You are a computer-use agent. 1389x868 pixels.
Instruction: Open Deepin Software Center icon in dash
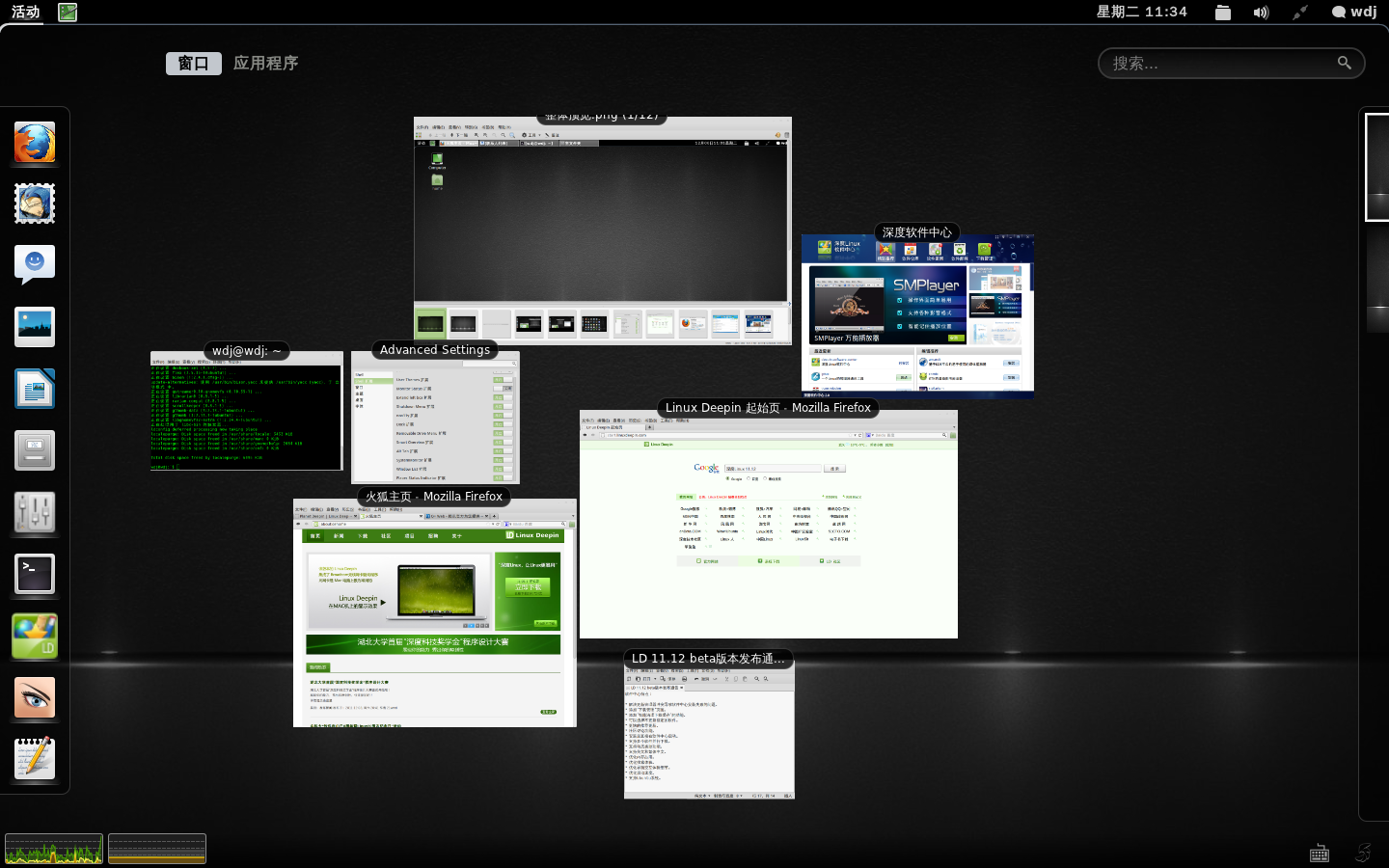pyautogui.click(x=35, y=637)
